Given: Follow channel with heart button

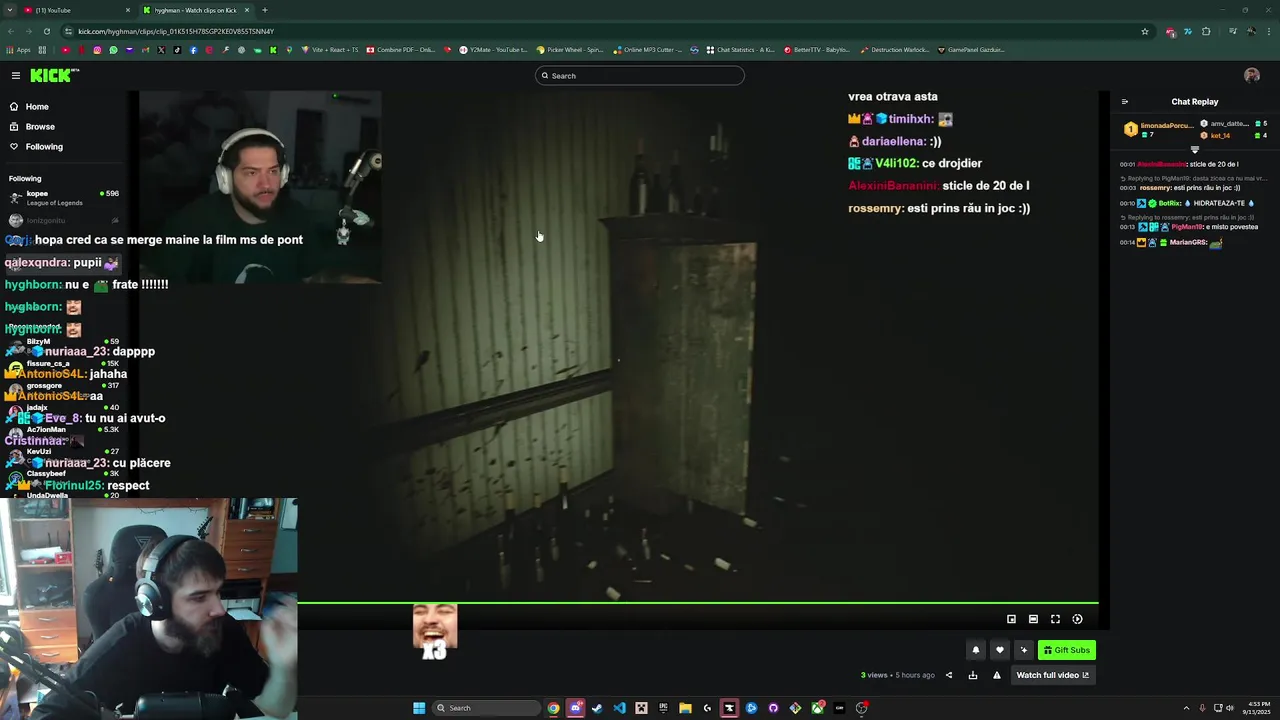Looking at the screenshot, I should [x=999, y=650].
